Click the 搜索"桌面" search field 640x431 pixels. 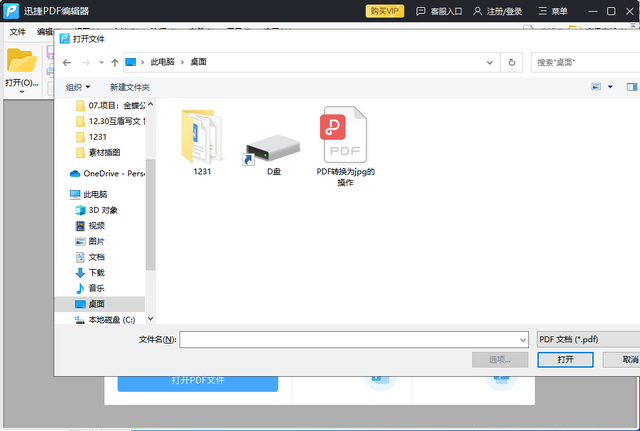(585, 62)
